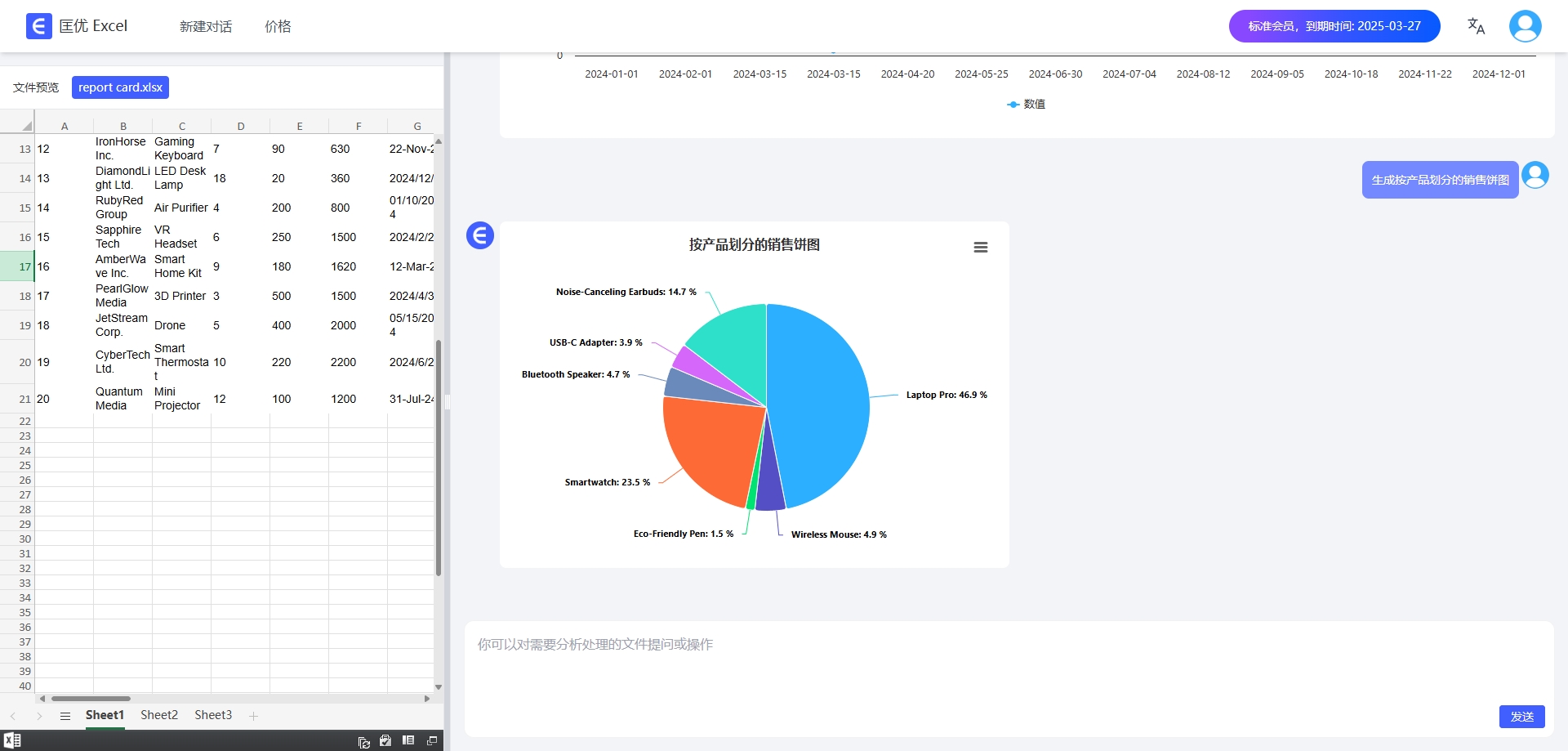Viewport: 1568px width, 751px height.
Task: Focus the chat message input field
Action: click(1009, 678)
